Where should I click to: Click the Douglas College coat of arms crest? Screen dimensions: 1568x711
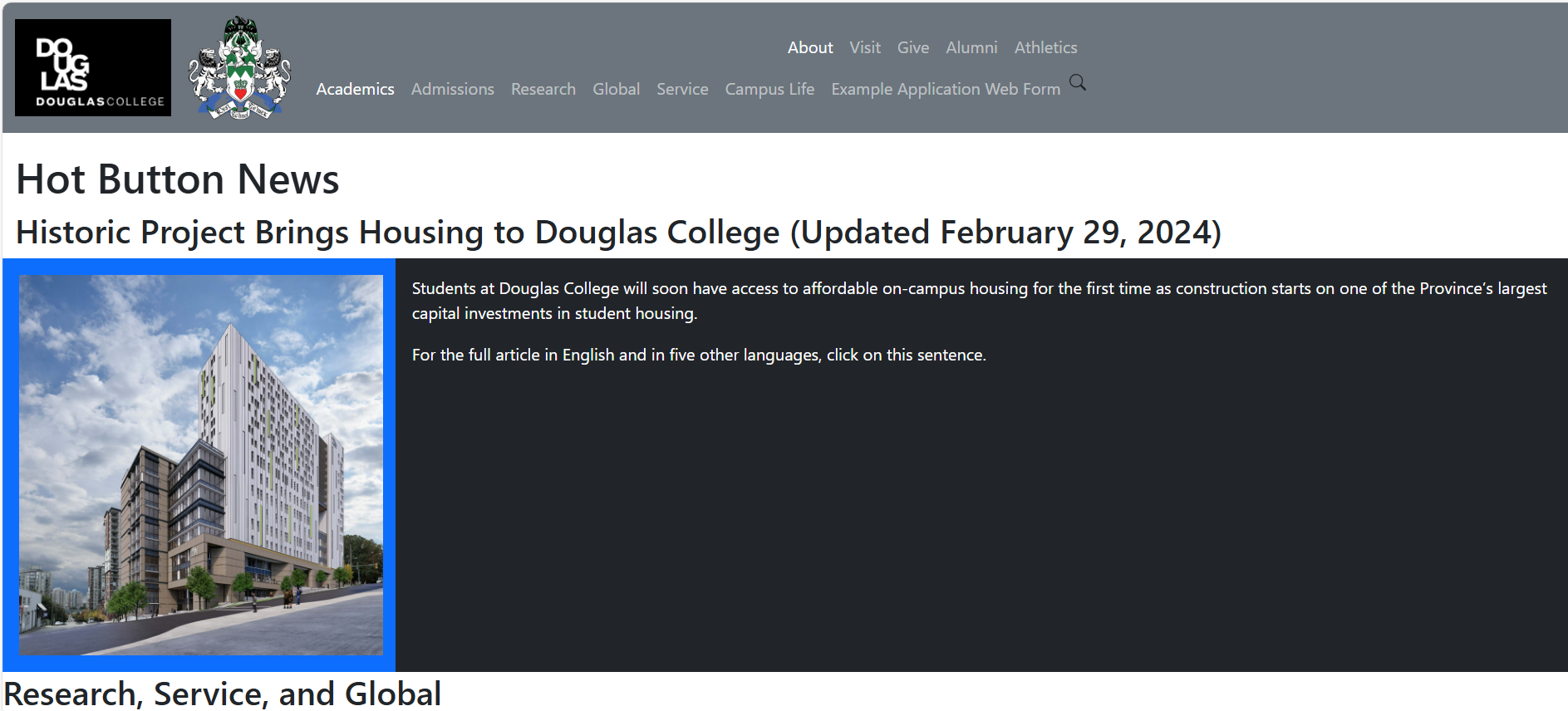(x=240, y=68)
